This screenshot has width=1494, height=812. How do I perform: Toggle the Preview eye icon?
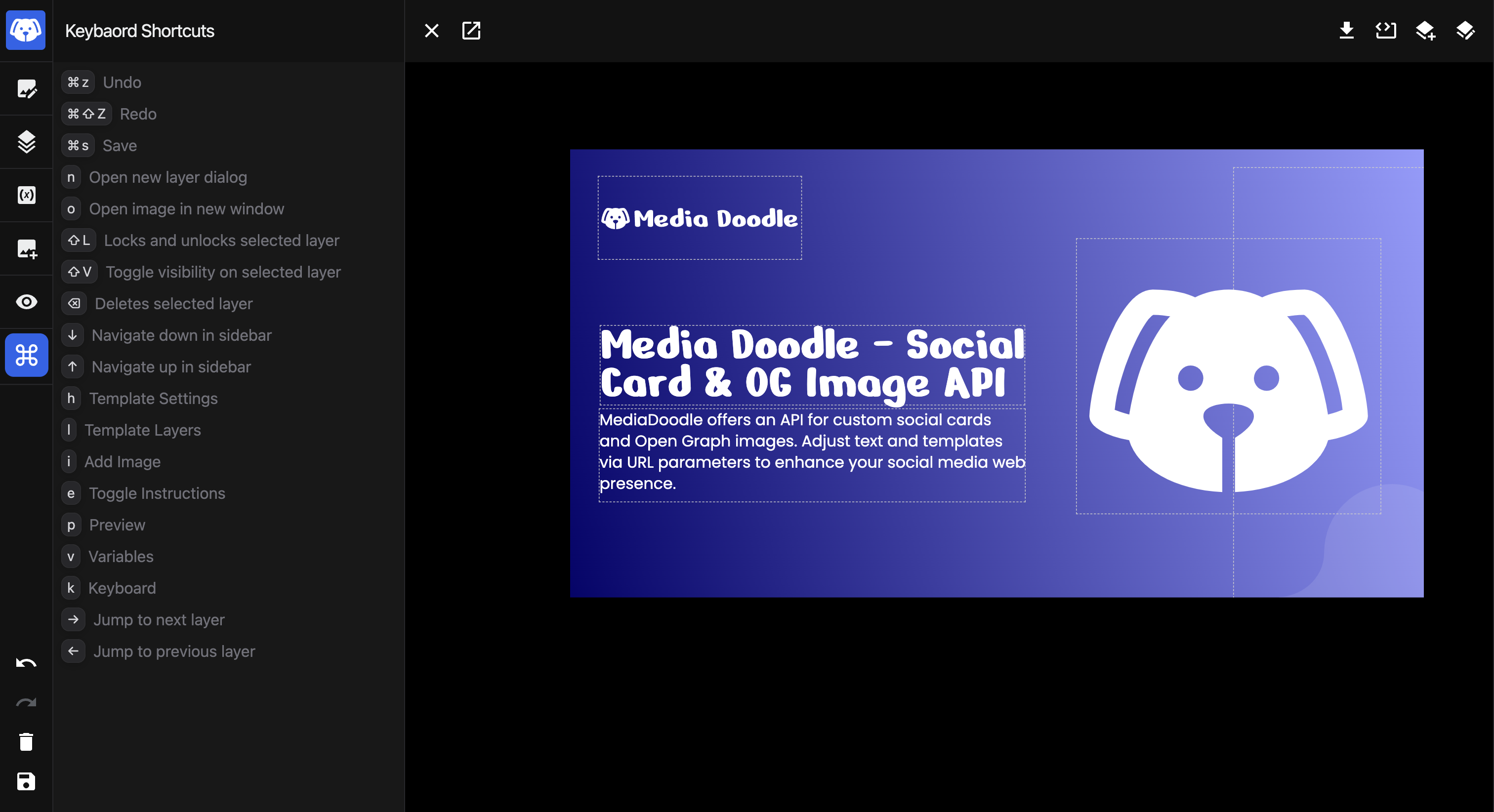coord(27,302)
